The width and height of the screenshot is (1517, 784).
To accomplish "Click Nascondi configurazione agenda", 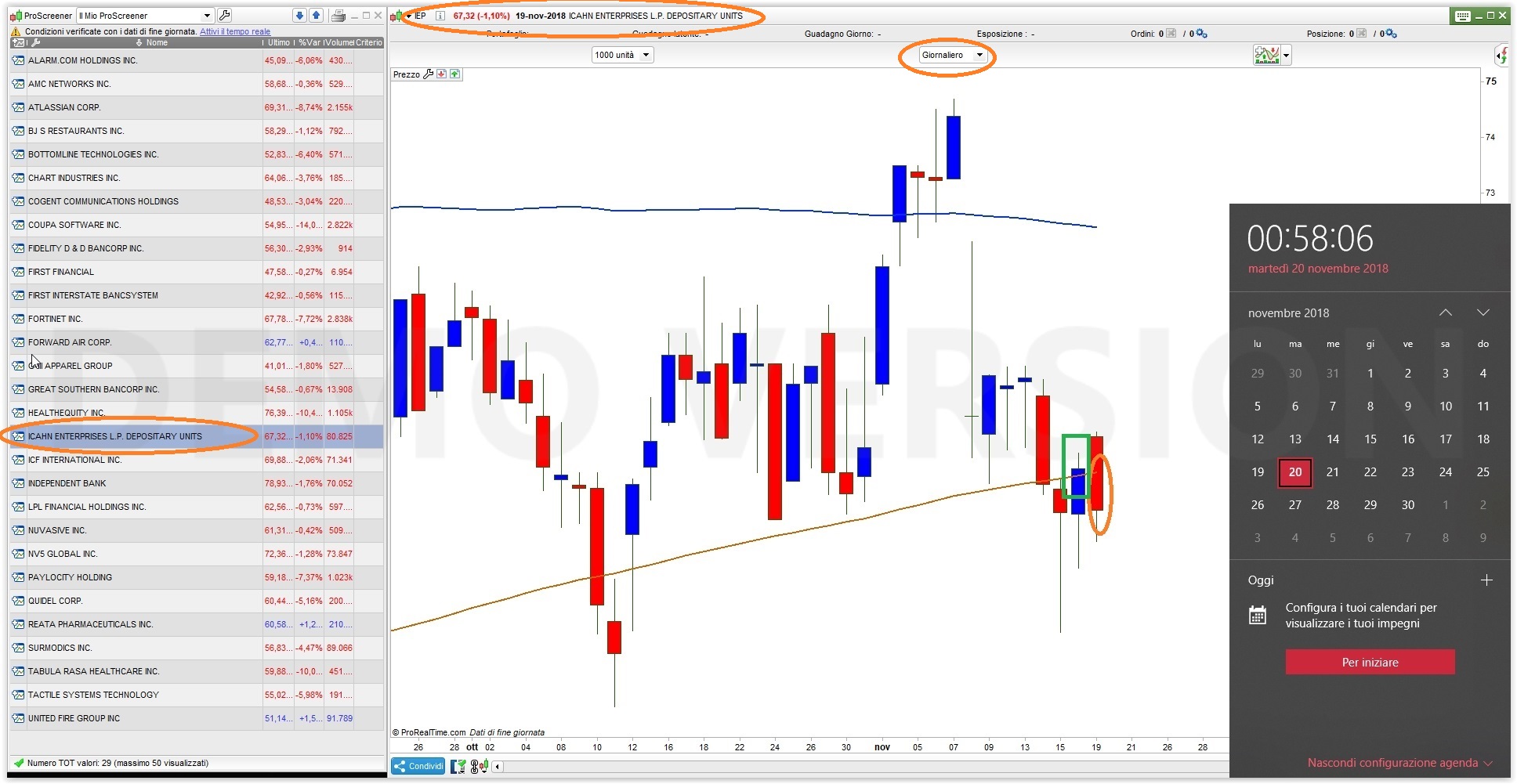I will click(1399, 763).
